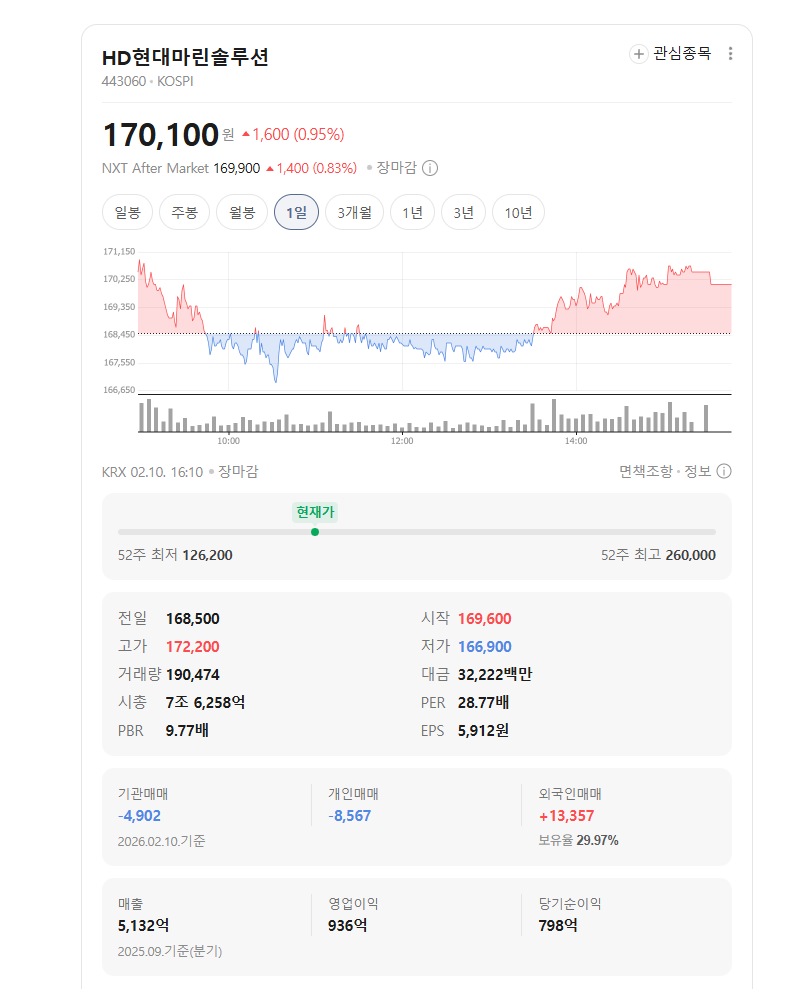The width and height of the screenshot is (812, 989).
Task: Select the 1일 chart range
Action: [297, 213]
